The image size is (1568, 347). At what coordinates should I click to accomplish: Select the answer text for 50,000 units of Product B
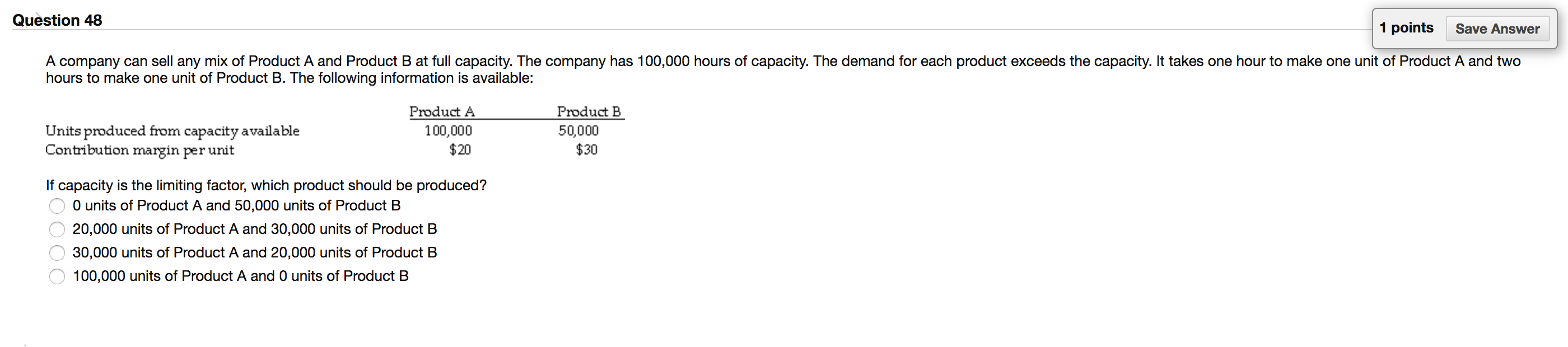(x=236, y=206)
